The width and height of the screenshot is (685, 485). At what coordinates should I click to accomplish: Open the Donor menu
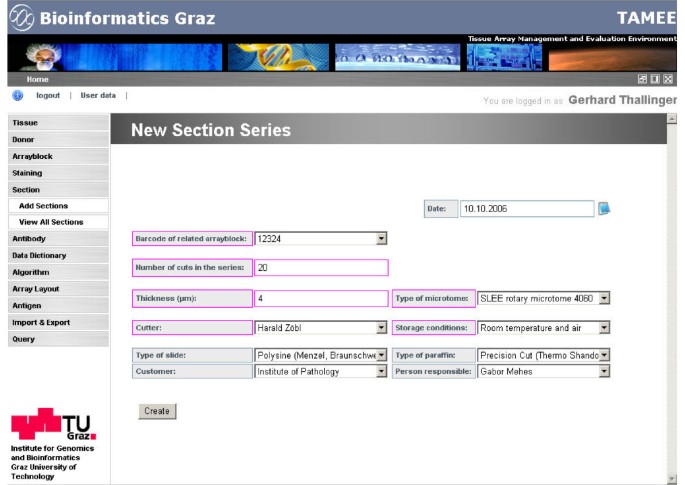pos(58,139)
